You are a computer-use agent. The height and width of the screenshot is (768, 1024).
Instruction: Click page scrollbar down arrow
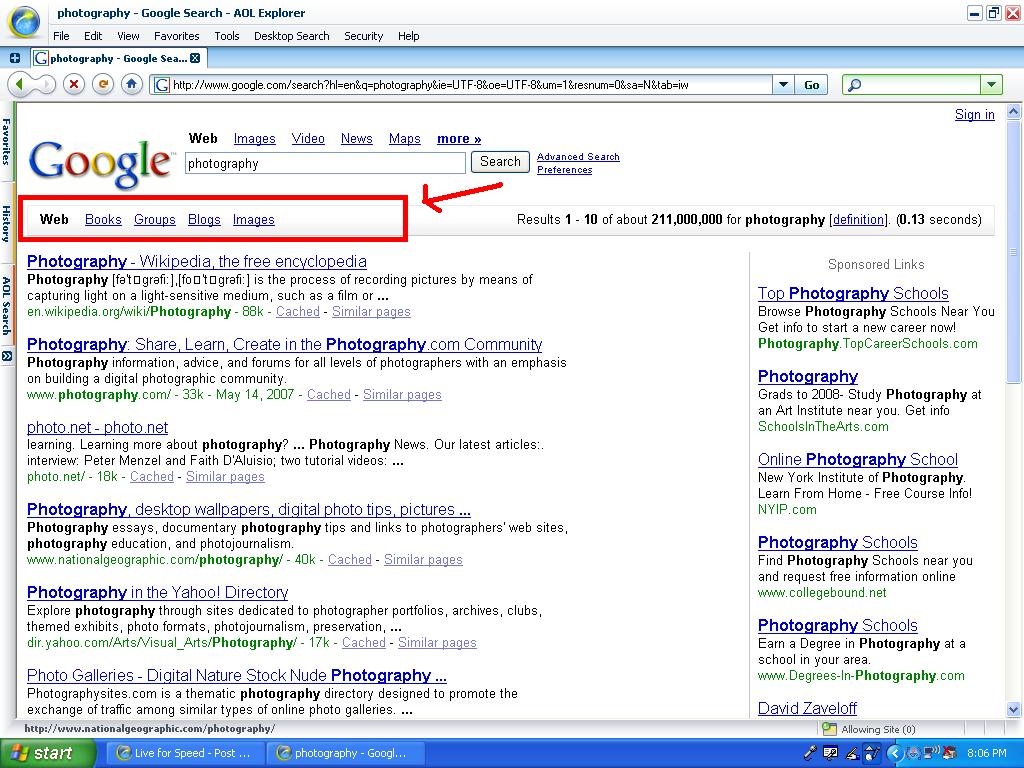click(x=1013, y=709)
